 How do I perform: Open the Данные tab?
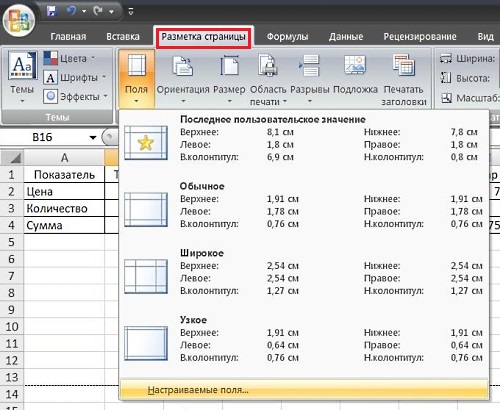[x=346, y=36]
